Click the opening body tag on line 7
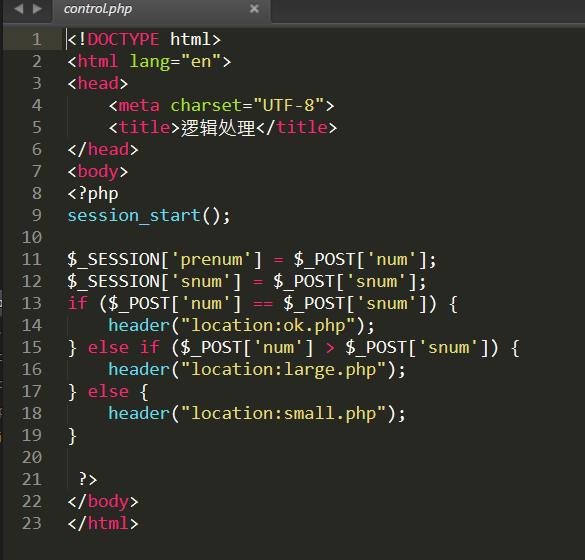The height and width of the screenshot is (560, 585). 98,172
